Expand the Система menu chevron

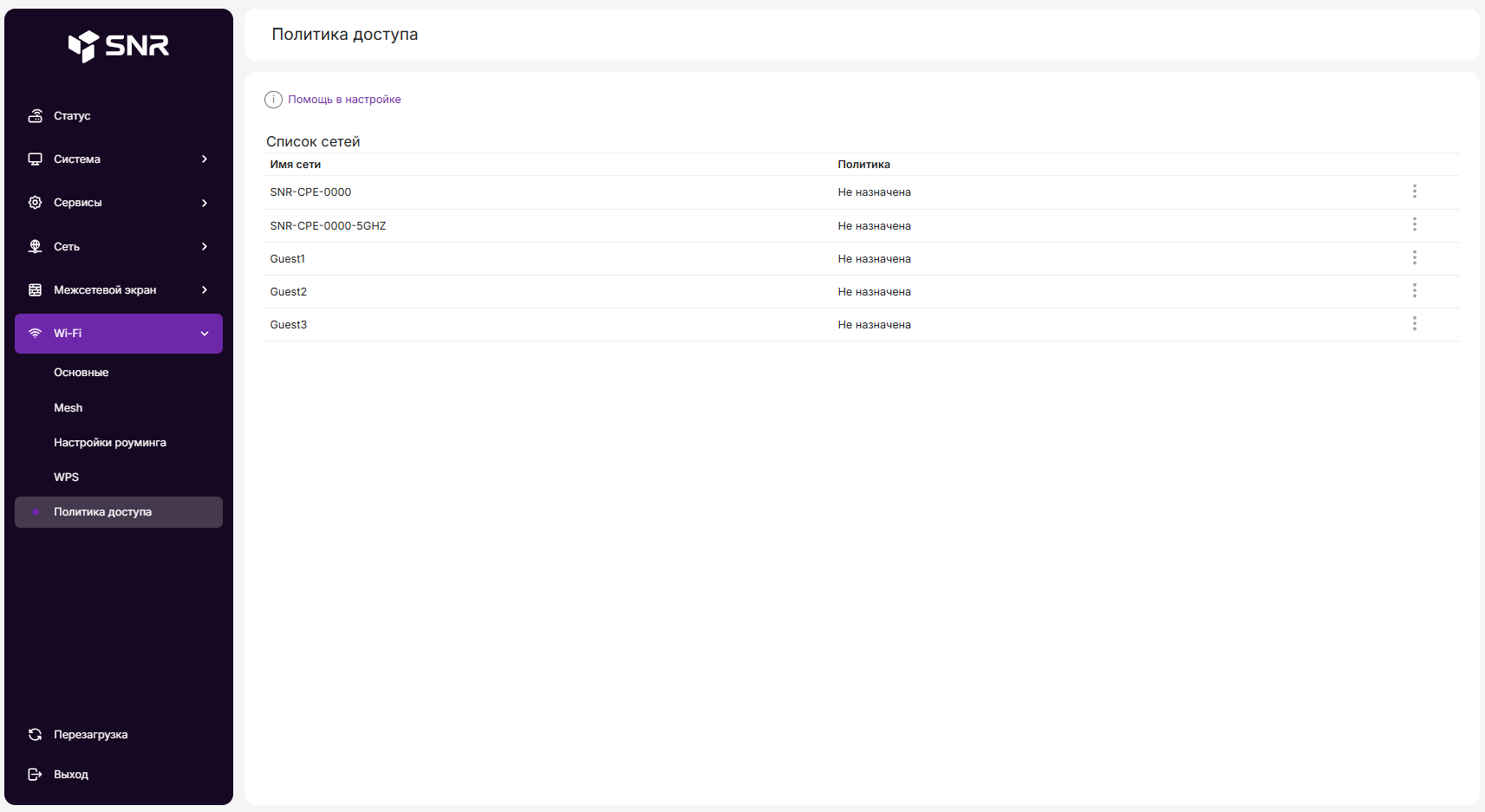(205, 159)
